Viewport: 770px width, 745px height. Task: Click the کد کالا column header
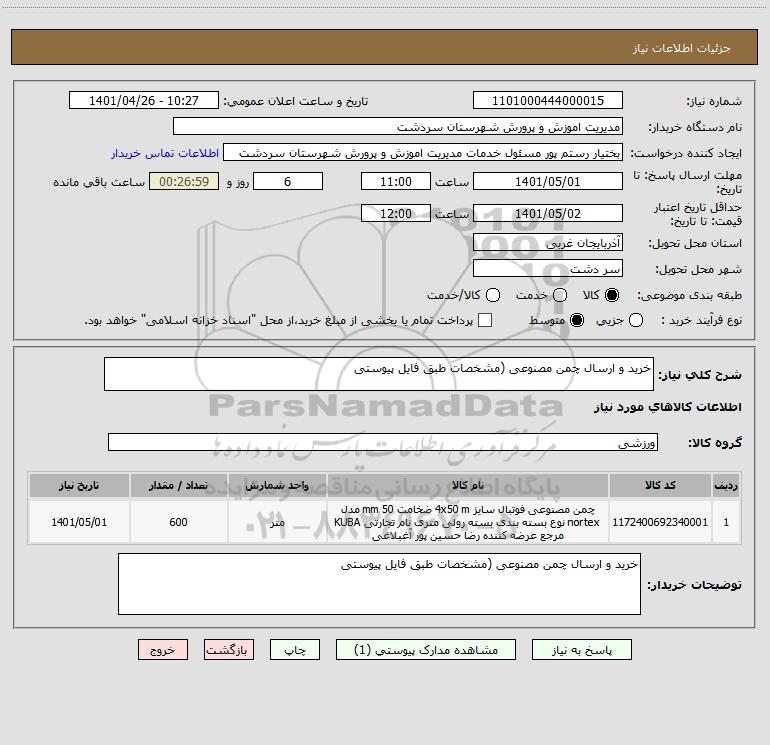pyautogui.click(x=660, y=485)
